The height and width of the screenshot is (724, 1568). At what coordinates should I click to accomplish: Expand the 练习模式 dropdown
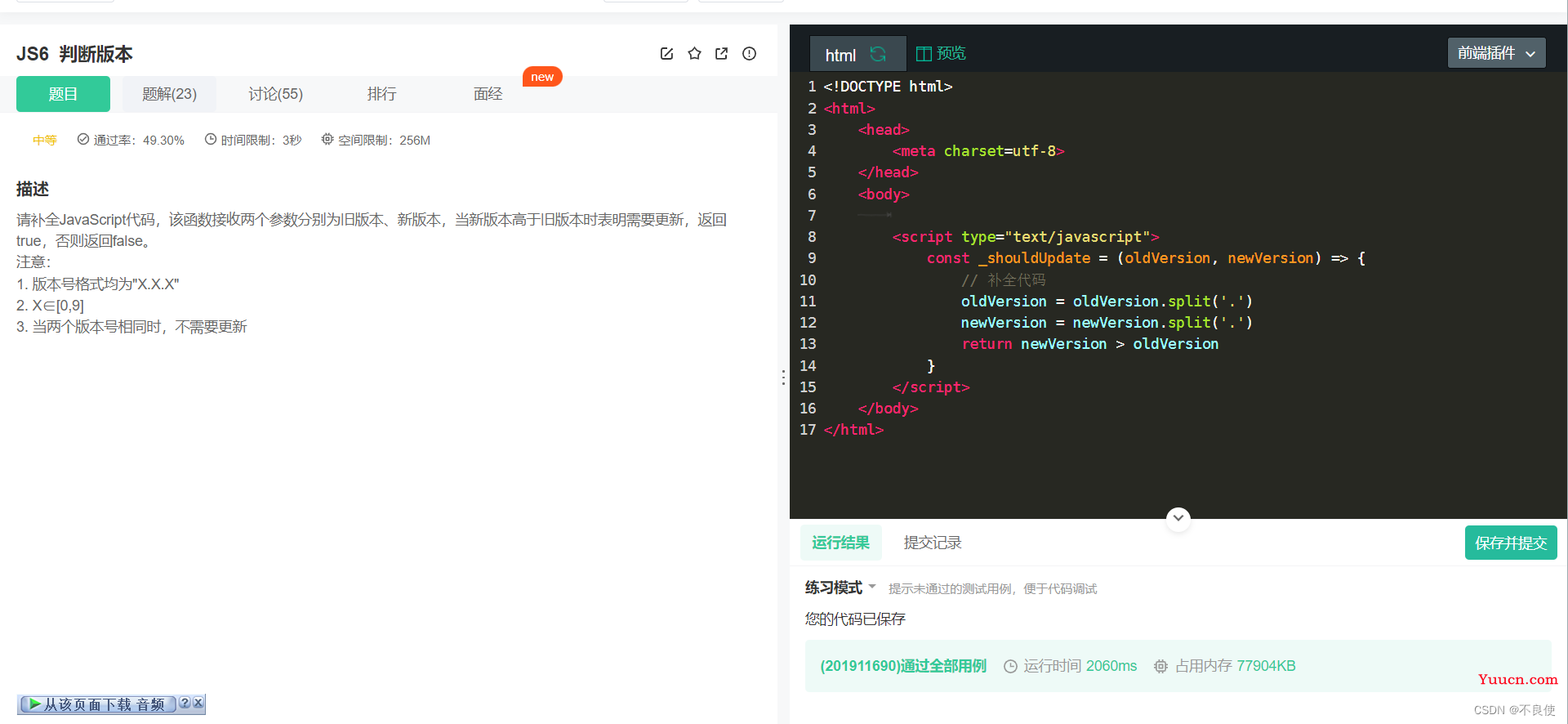[x=840, y=588]
